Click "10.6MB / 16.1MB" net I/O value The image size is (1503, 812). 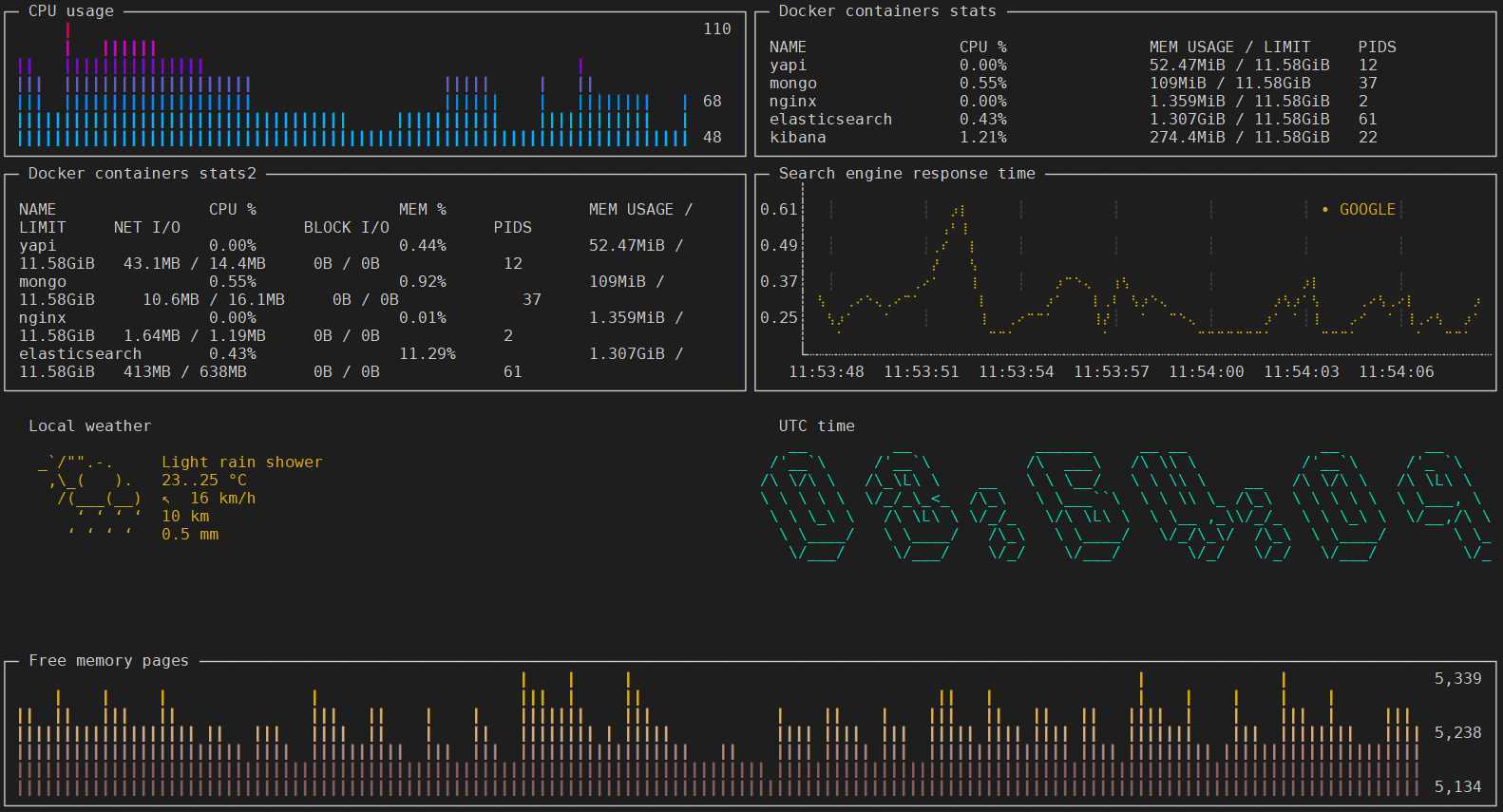214,299
